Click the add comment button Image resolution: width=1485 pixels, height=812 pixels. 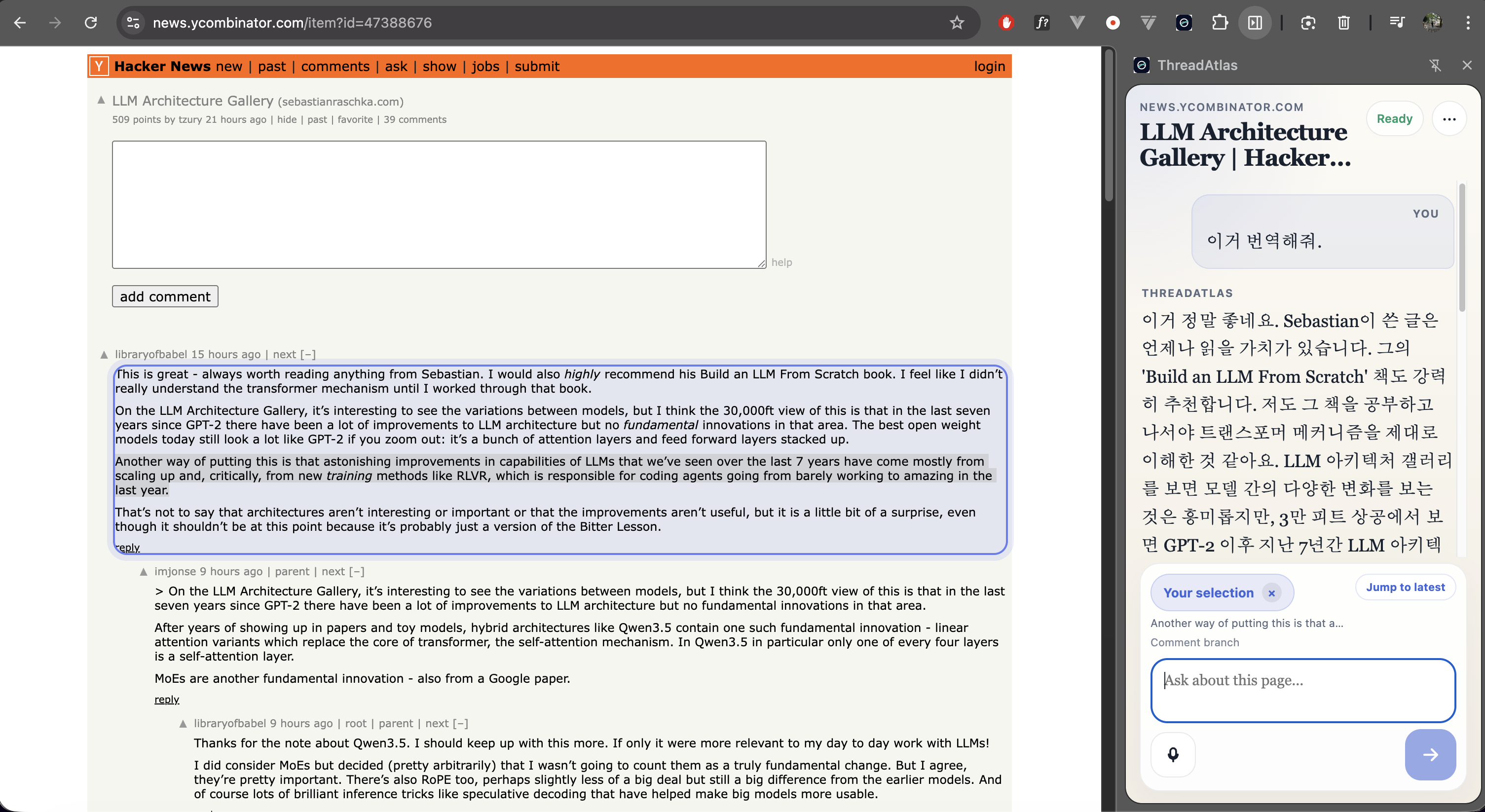[165, 296]
